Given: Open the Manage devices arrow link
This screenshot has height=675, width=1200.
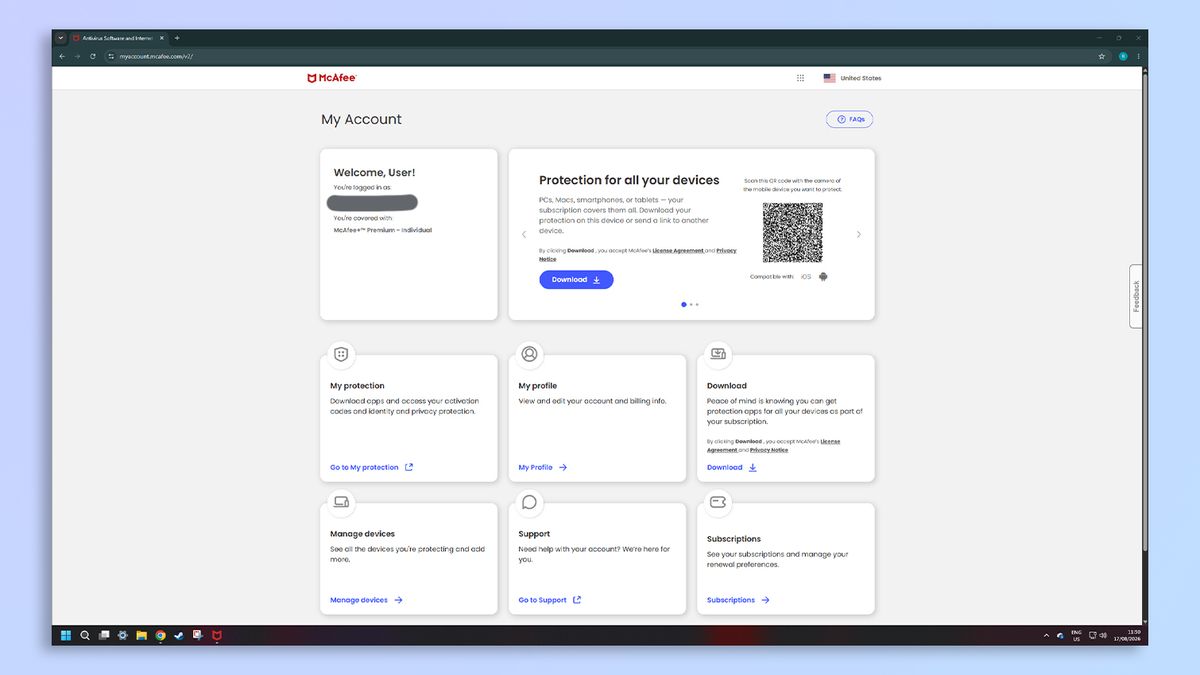Looking at the screenshot, I should pos(367,600).
